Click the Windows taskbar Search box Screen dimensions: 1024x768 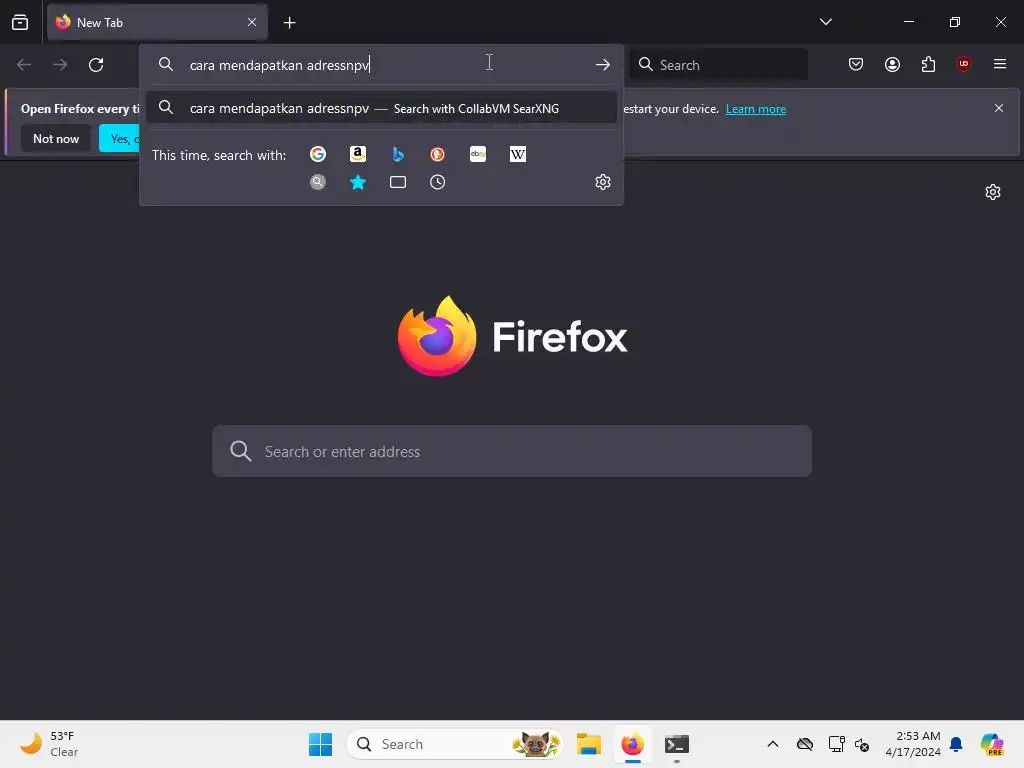(455, 744)
